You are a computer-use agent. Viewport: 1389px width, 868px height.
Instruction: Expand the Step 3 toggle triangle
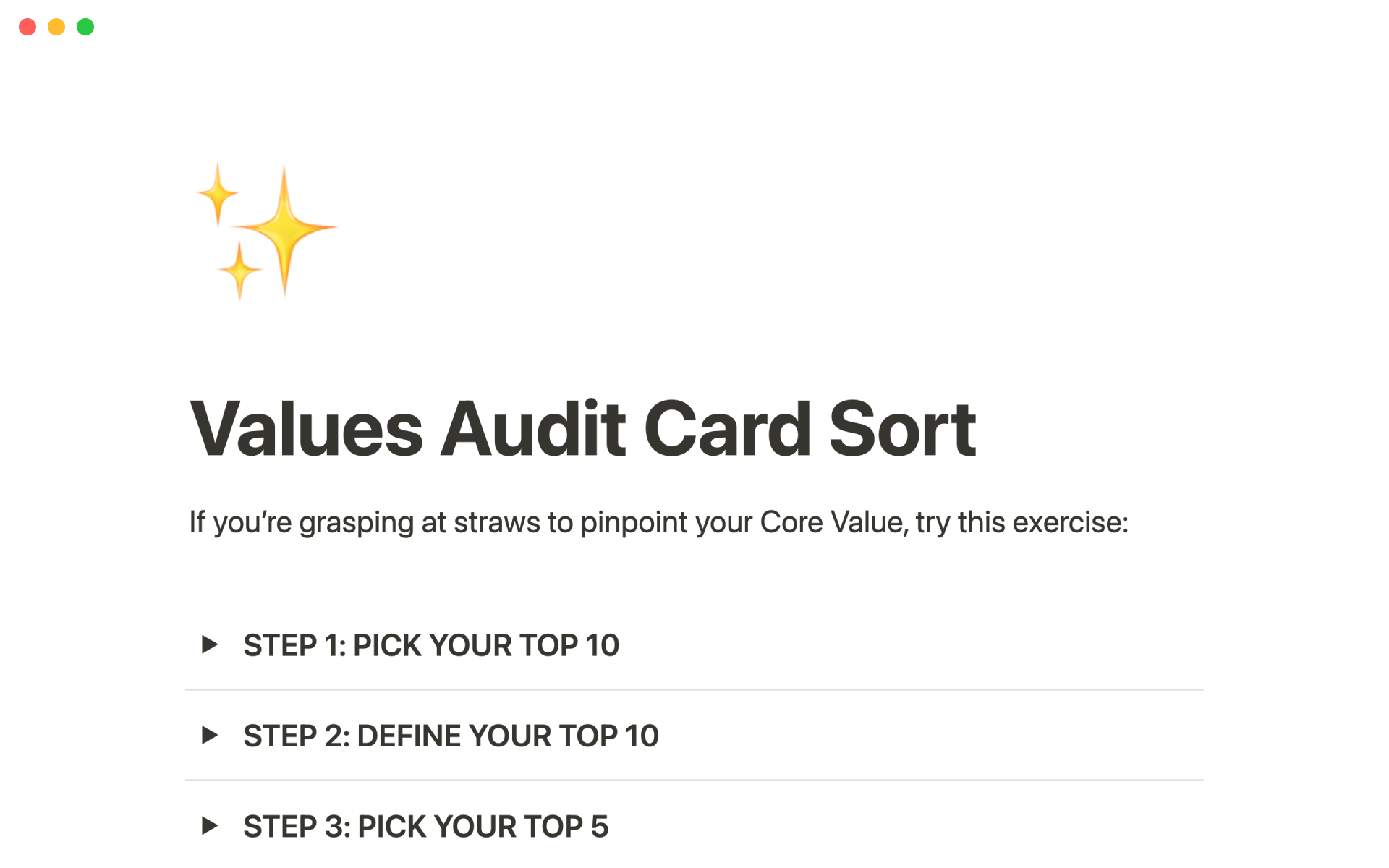210,826
